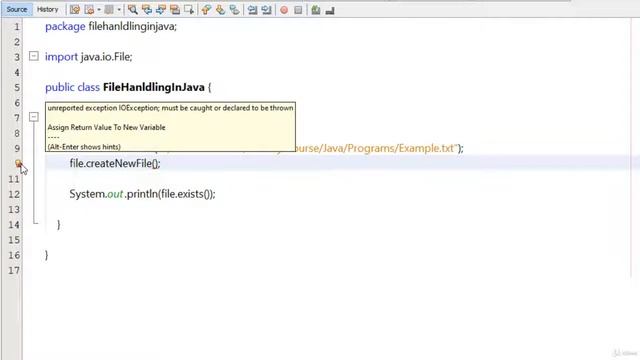This screenshot has height=360, width=640.
Task: Click Shift Line Left icon
Action: 252,10
